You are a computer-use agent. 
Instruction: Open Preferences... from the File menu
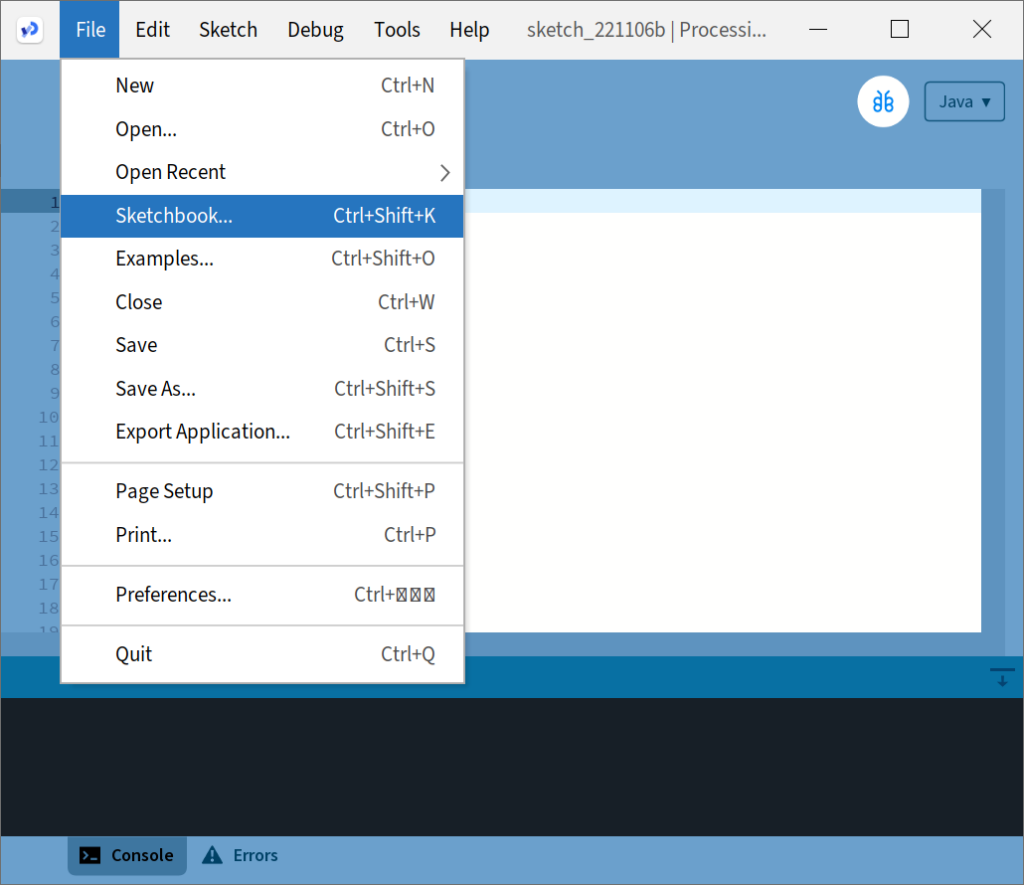pyautogui.click(x=262, y=594)
